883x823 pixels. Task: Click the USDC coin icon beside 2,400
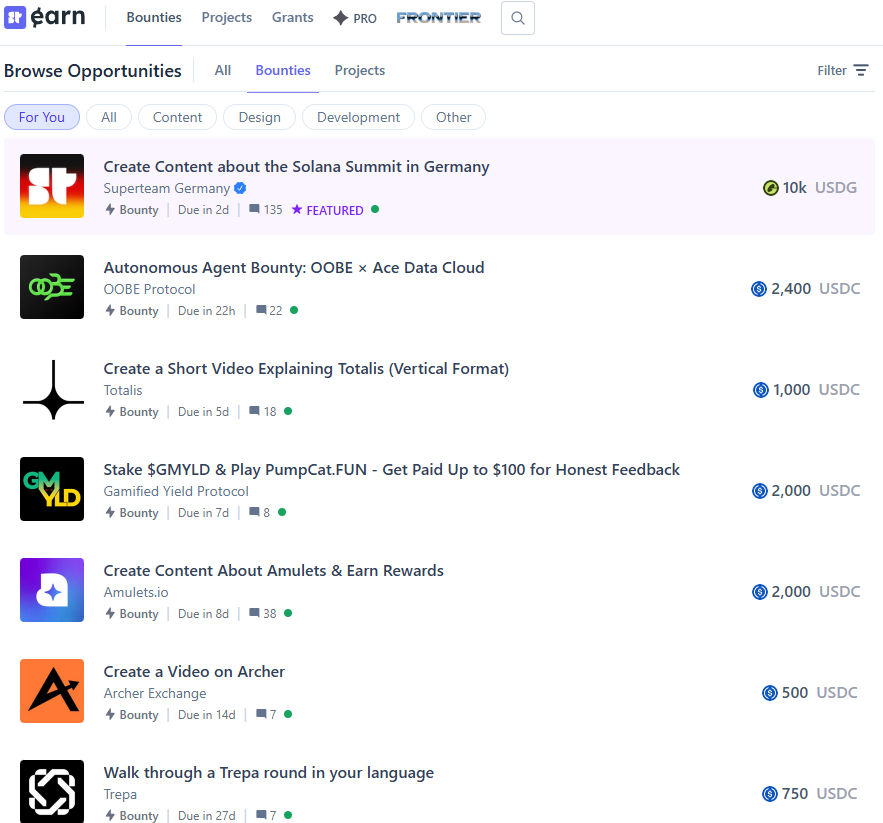point(759,289)
